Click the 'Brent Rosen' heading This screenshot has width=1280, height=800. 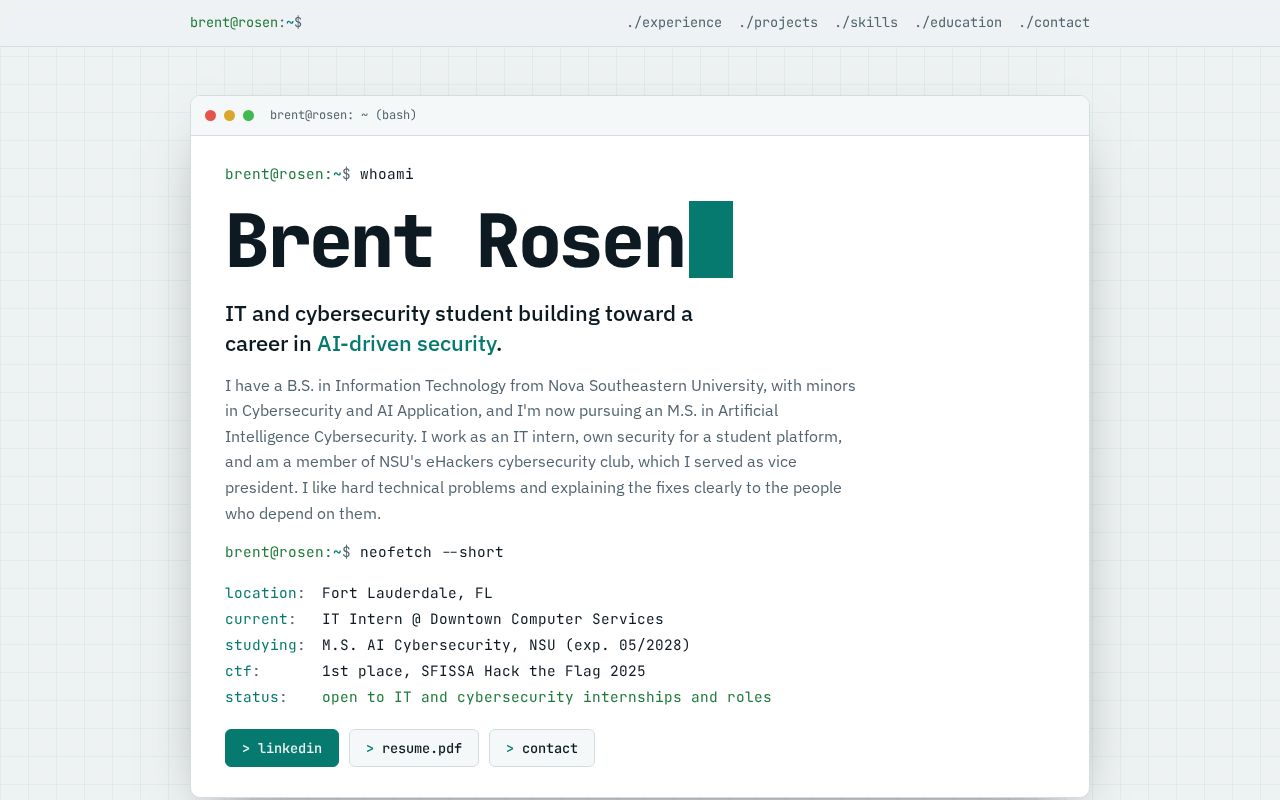pos(455,240)
